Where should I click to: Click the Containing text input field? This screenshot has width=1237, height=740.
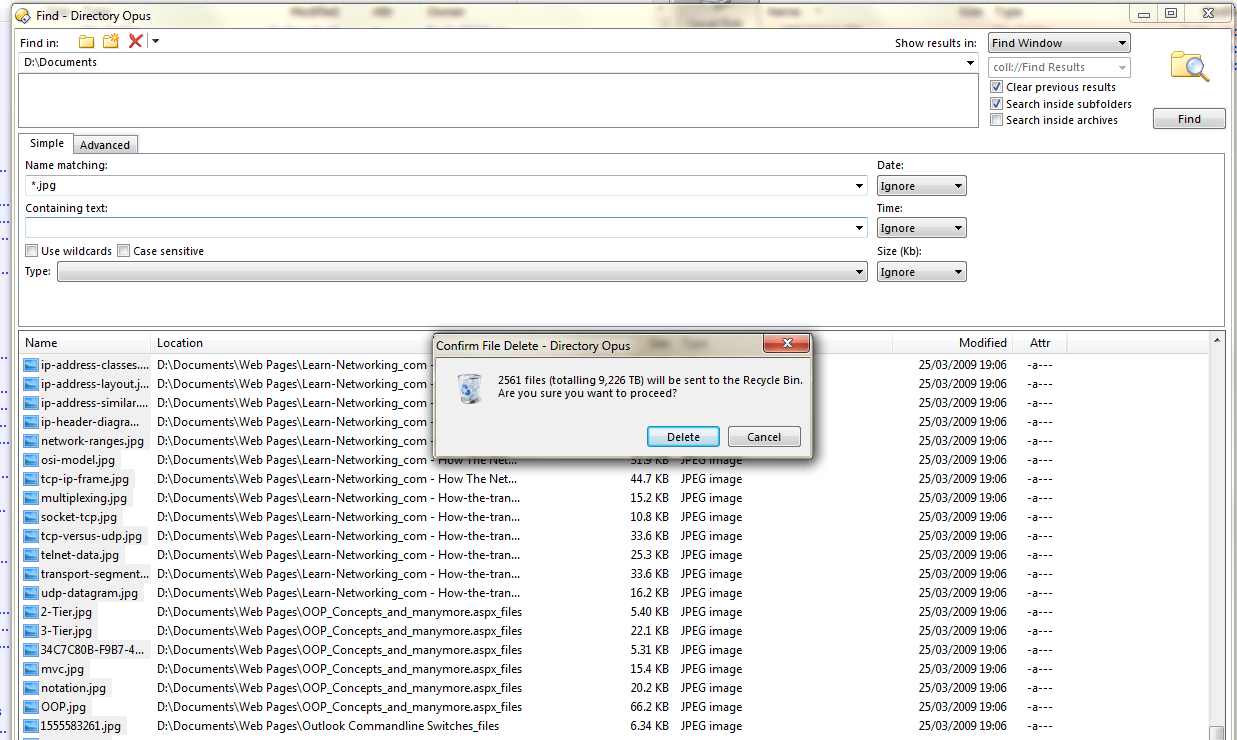[446, 229]
